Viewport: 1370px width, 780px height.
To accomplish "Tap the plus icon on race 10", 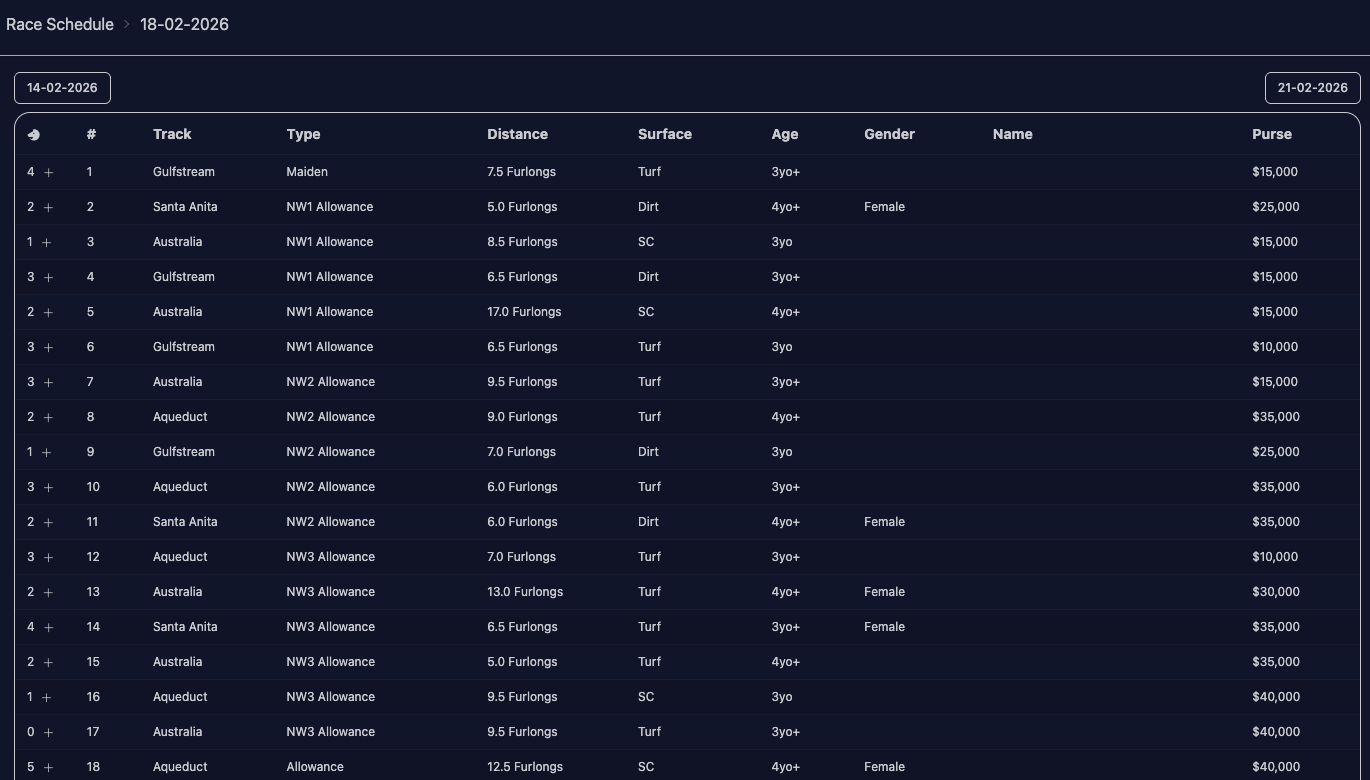I will [48, 488].
